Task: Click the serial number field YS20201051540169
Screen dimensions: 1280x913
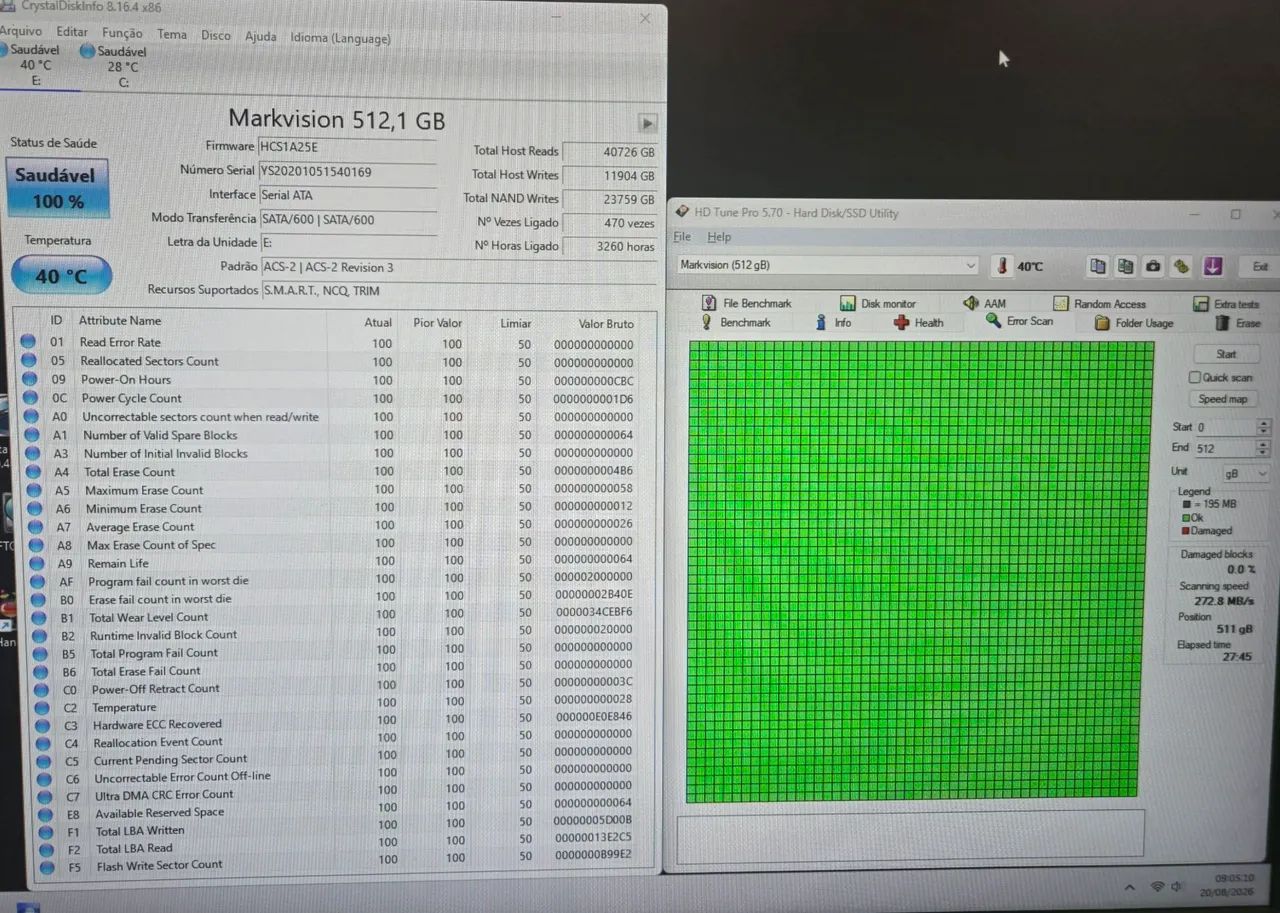Action: tap(347, 171)
